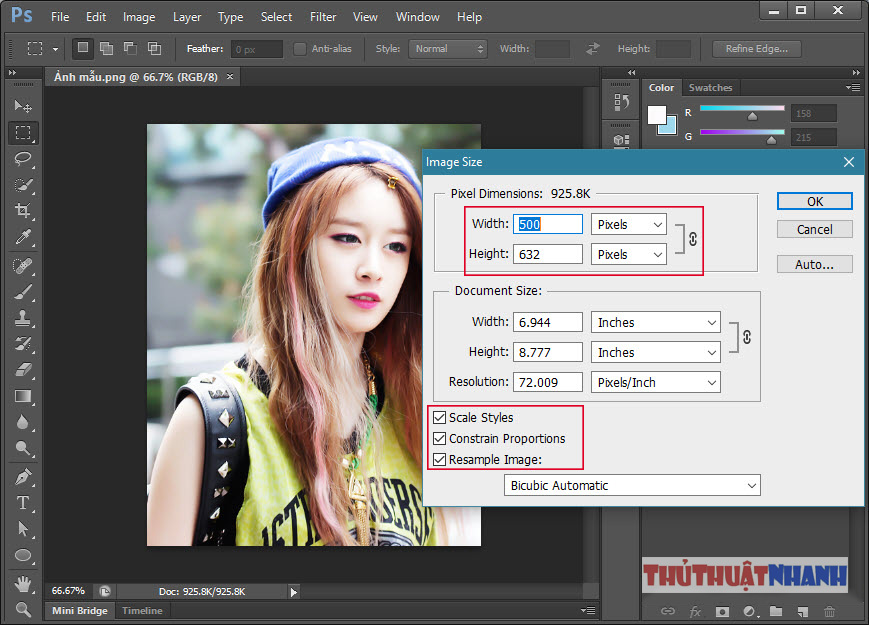The image size is (869, 625).
Task: Select the Rectangular Marquee tool in toolbox
Action: (23, 132)
